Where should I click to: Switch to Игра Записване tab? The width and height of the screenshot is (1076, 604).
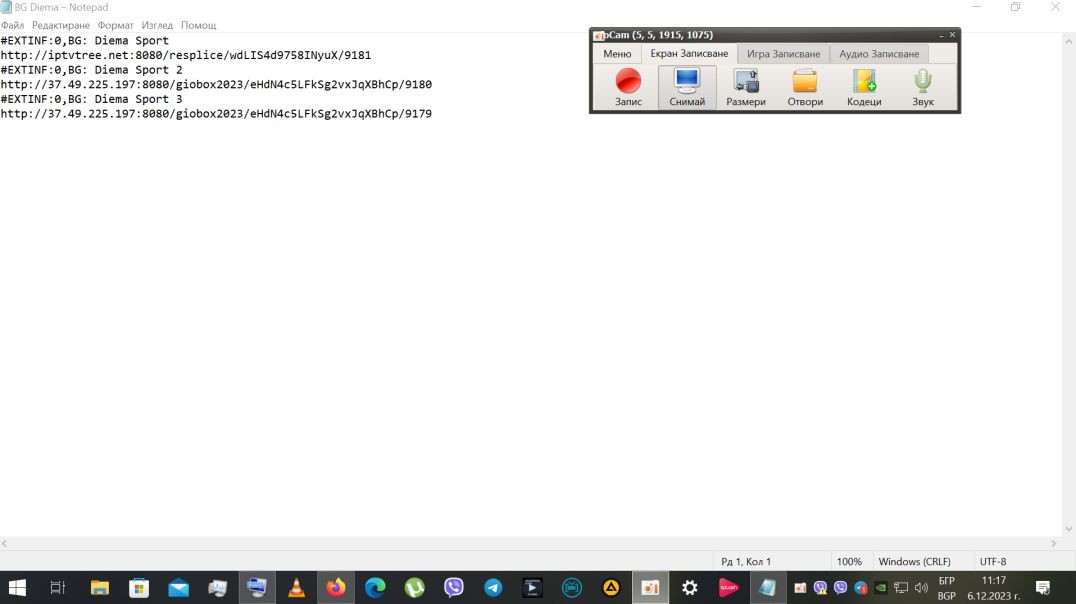click(784, 54)
